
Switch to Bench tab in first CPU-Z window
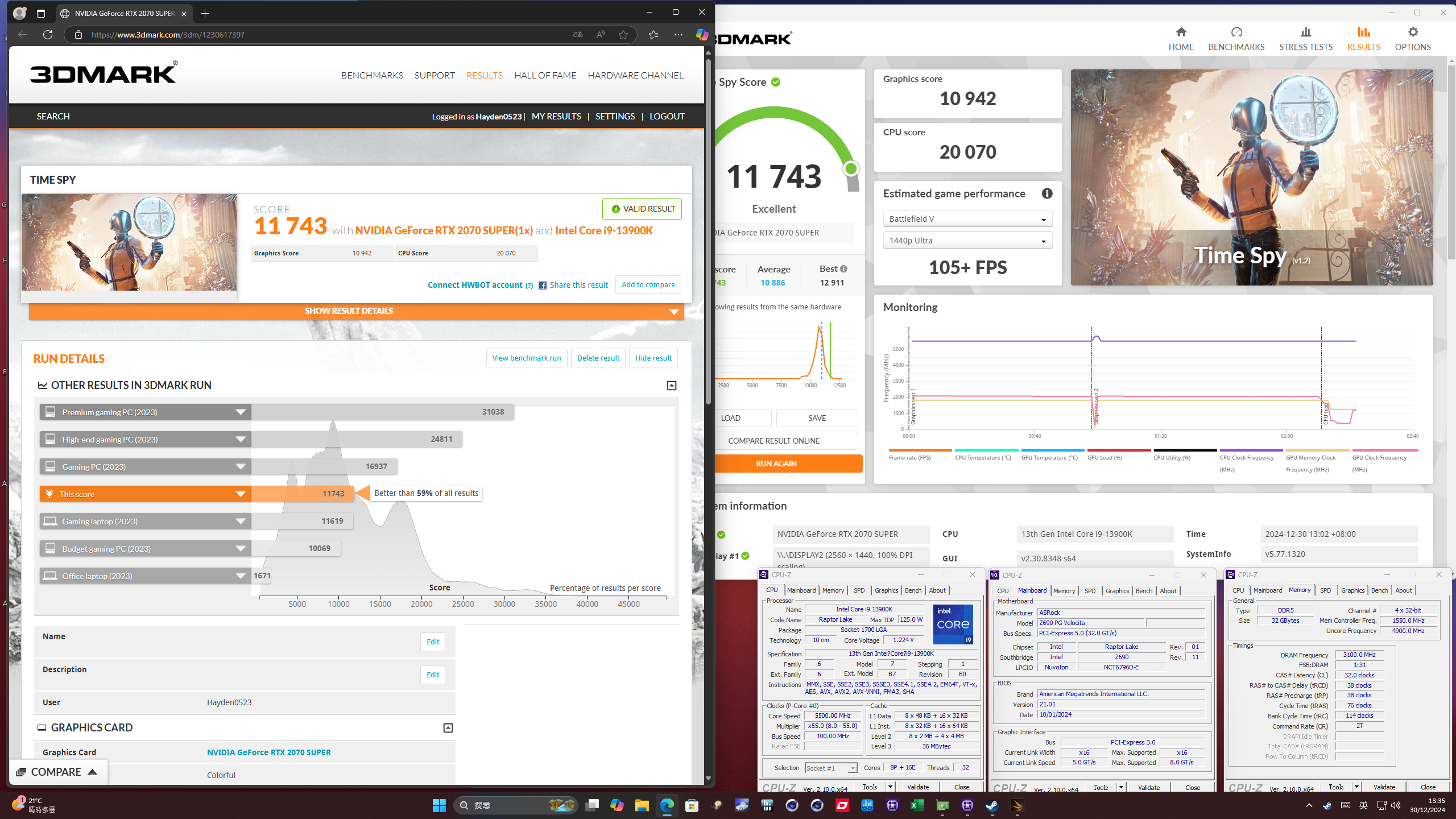click(x=913, y=590)
